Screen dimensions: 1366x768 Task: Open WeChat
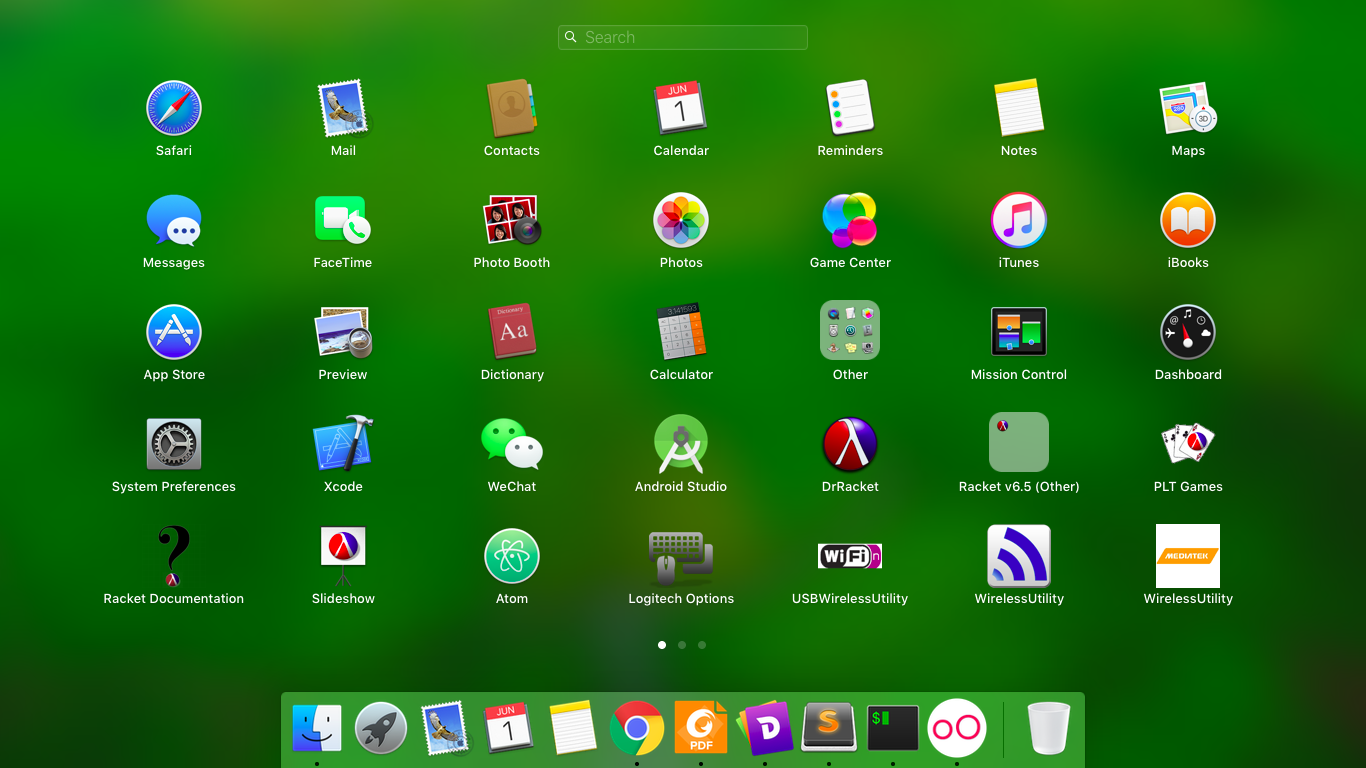[512, 444]
